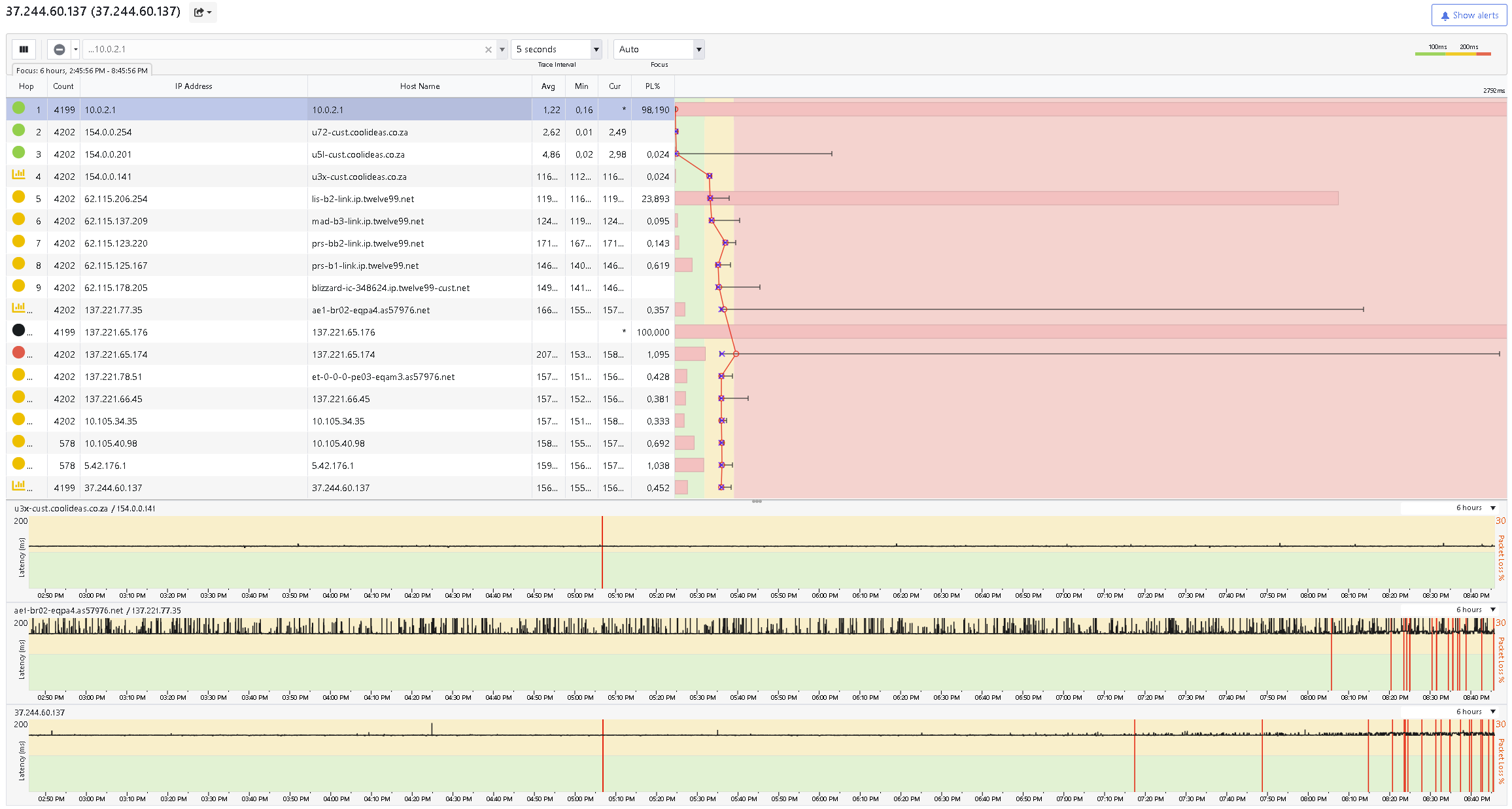Click the column layout icon in toolbar
Image resolution: width=1512 pixels, height=809 pixels.
(24, 49)
